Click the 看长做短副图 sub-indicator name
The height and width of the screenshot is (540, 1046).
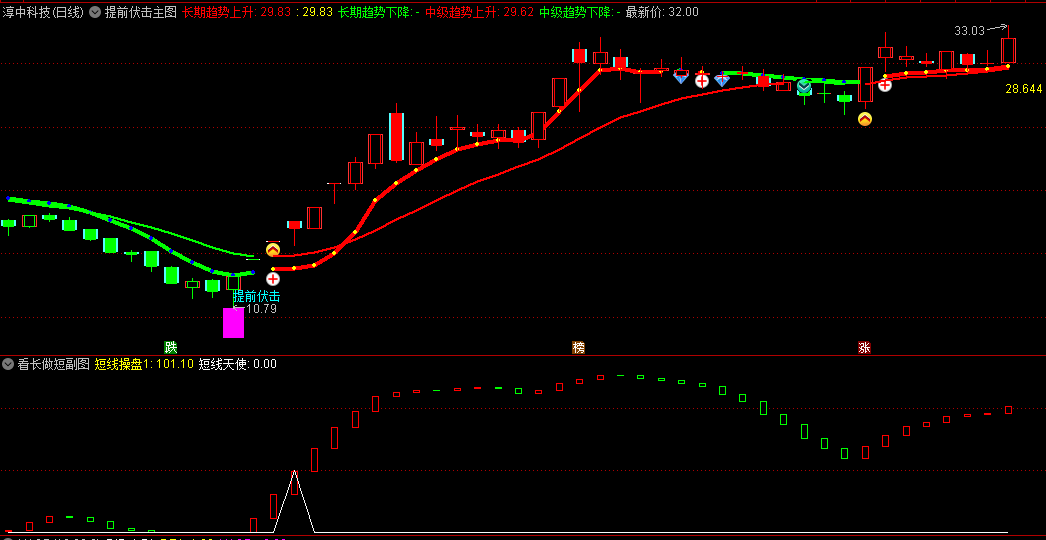click(53, 364)
